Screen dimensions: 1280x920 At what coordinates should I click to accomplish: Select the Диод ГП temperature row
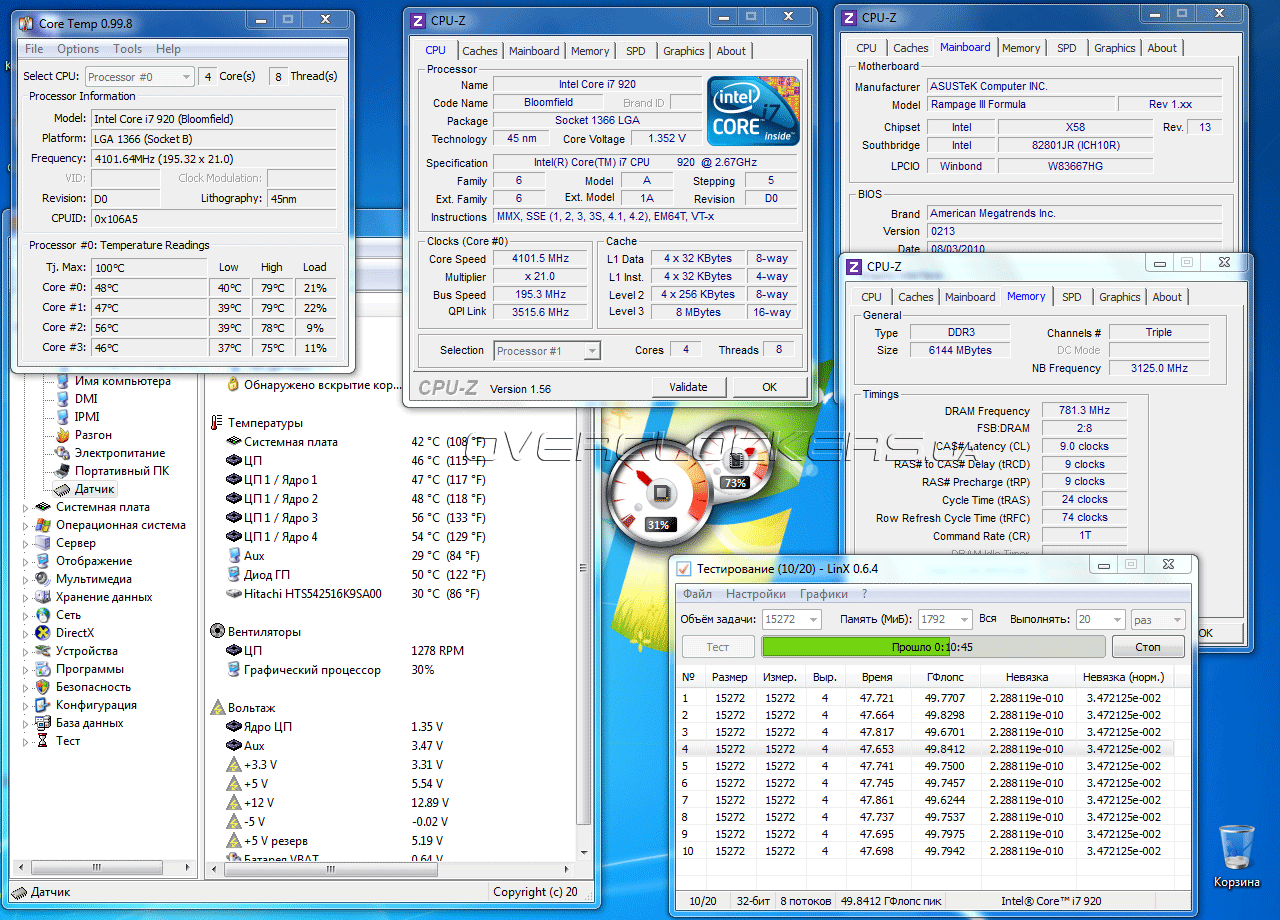(x=358, y=574)
